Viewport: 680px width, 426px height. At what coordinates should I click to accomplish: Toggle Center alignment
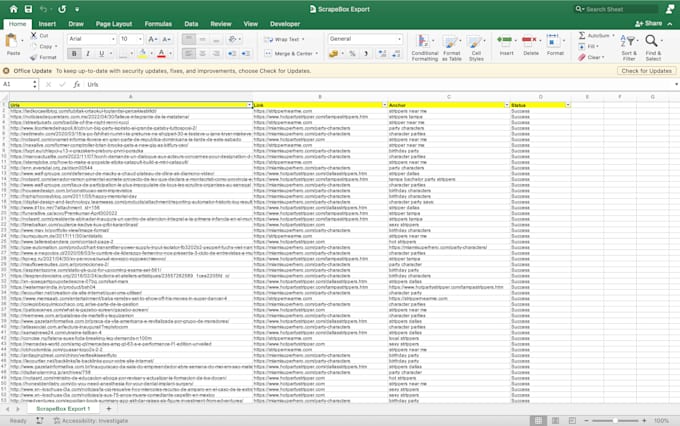[203, 53]
